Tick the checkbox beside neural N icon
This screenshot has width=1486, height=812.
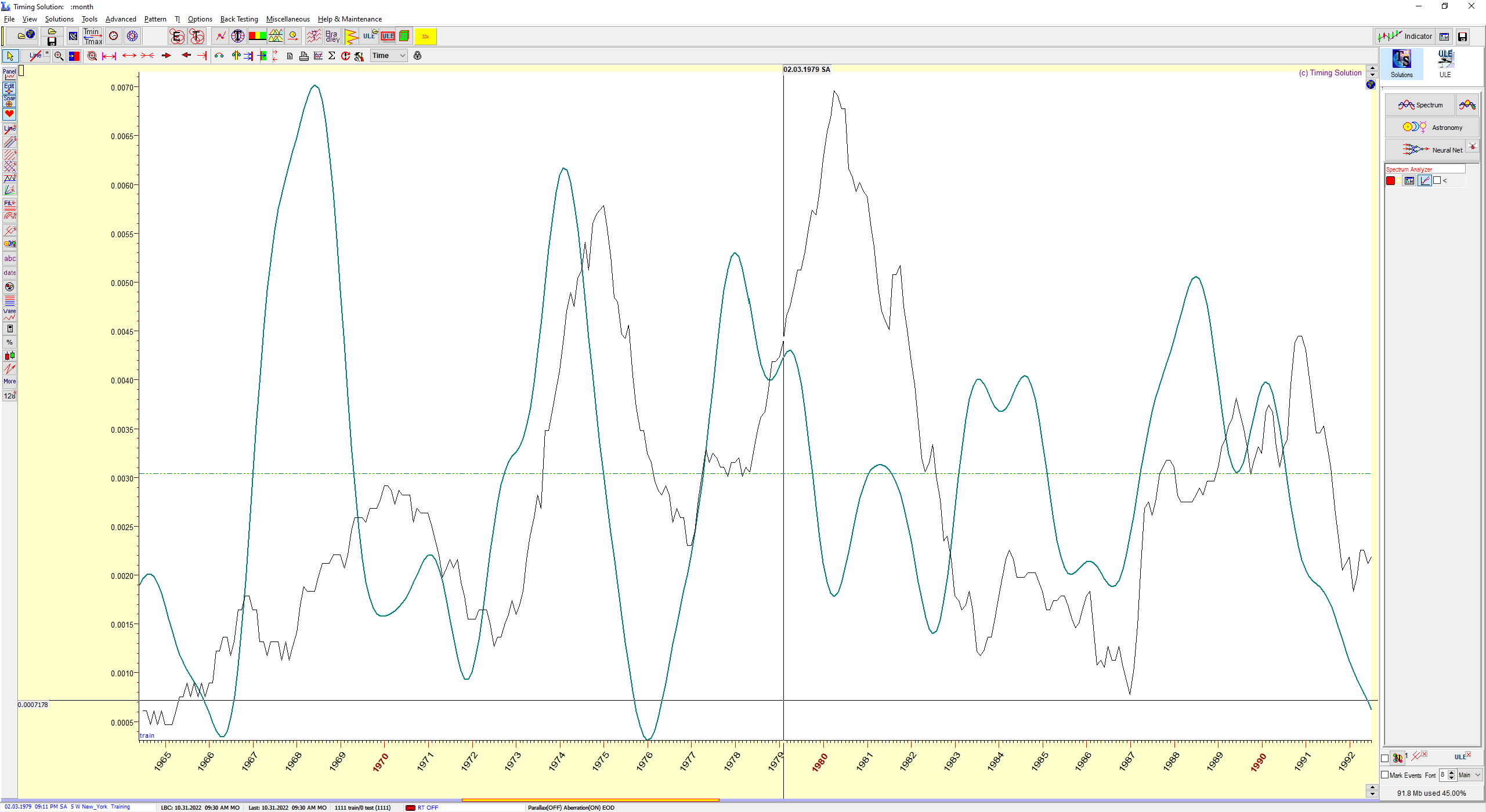1385,757
